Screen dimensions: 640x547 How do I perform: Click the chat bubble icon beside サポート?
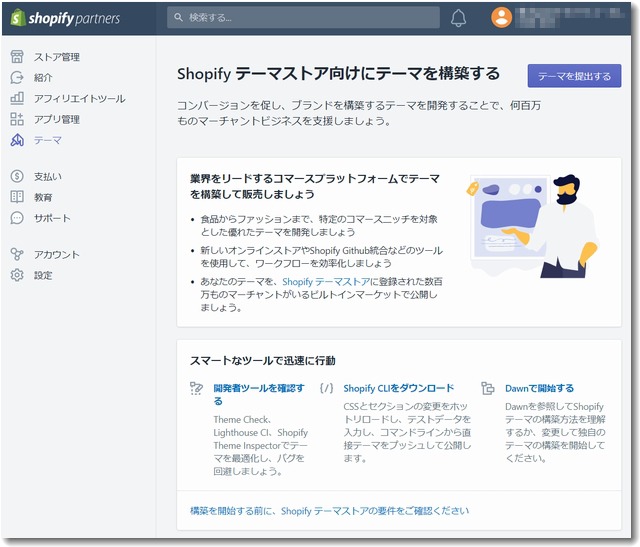[17, 218]
